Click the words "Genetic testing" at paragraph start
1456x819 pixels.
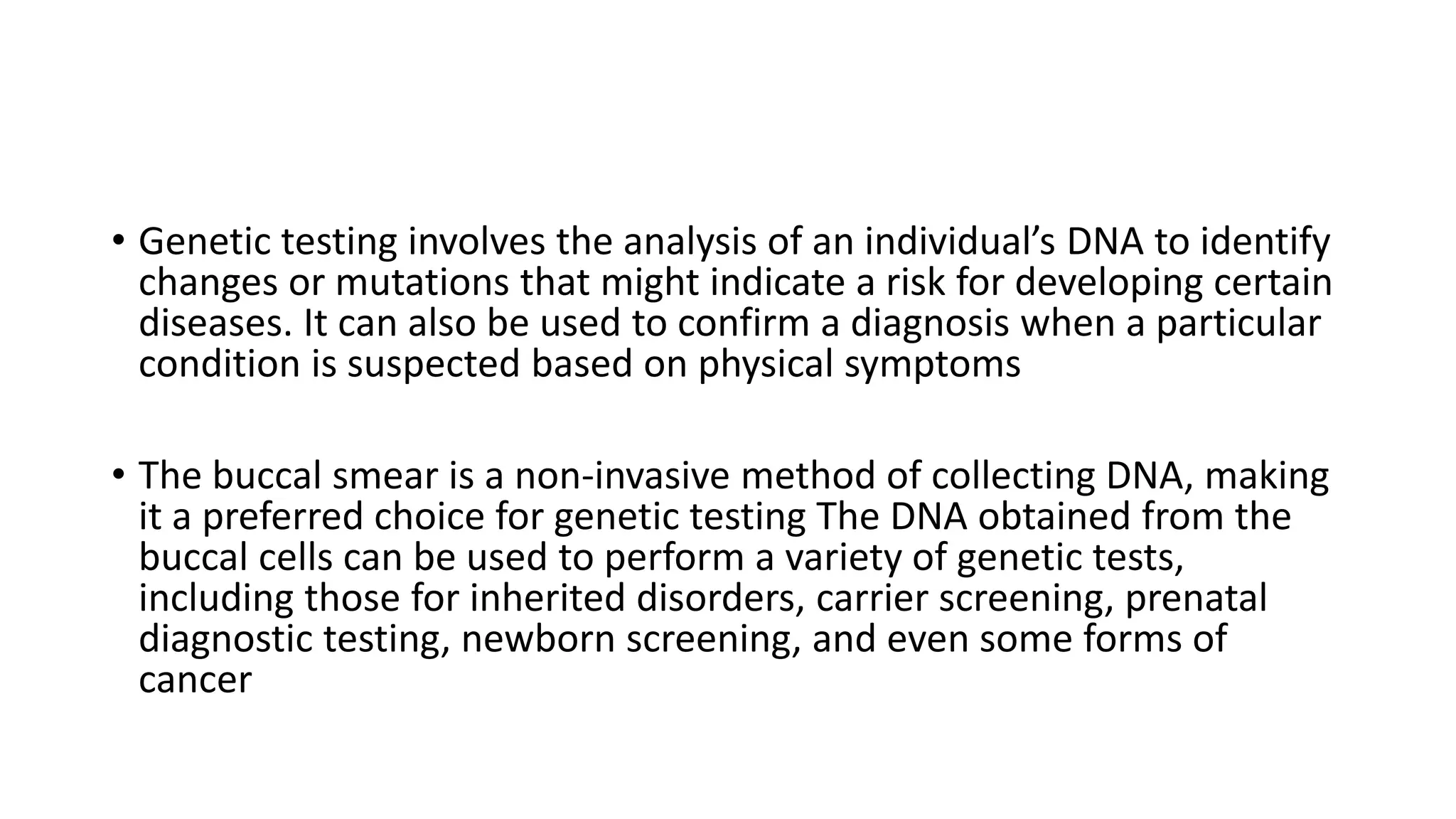[267, 242]
